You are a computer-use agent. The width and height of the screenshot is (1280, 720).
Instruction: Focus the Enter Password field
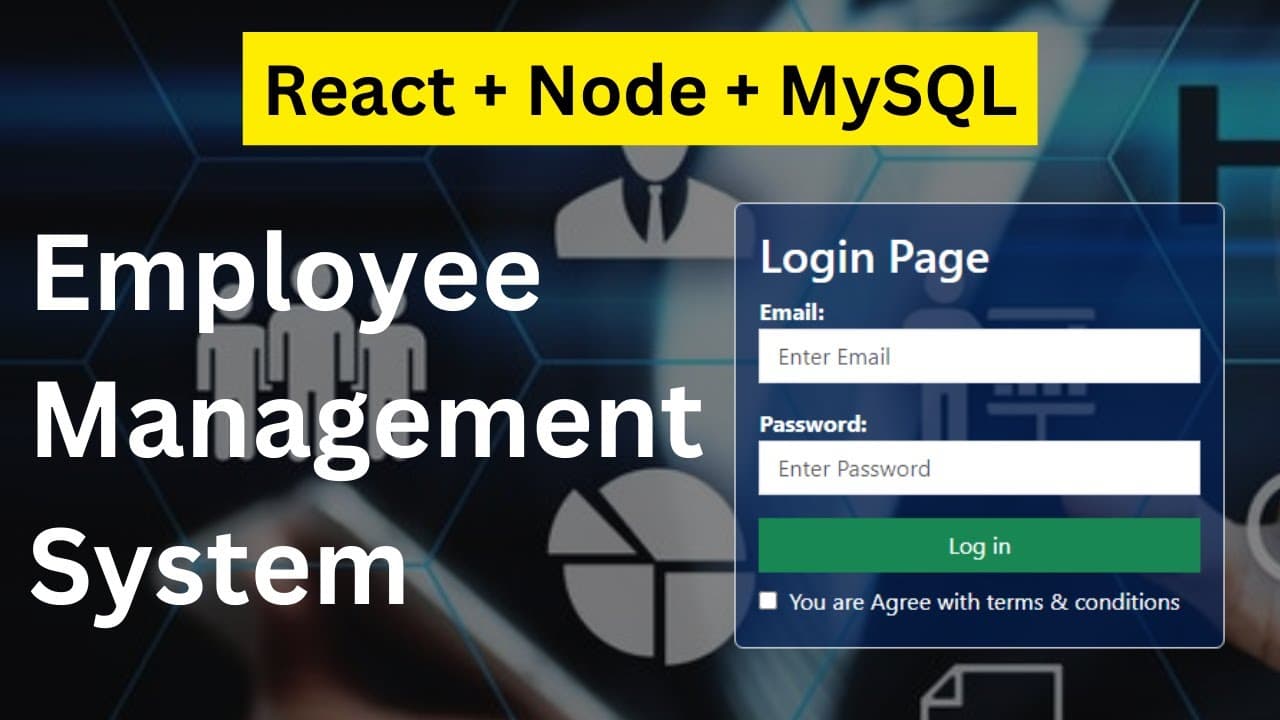coord(979,468)
